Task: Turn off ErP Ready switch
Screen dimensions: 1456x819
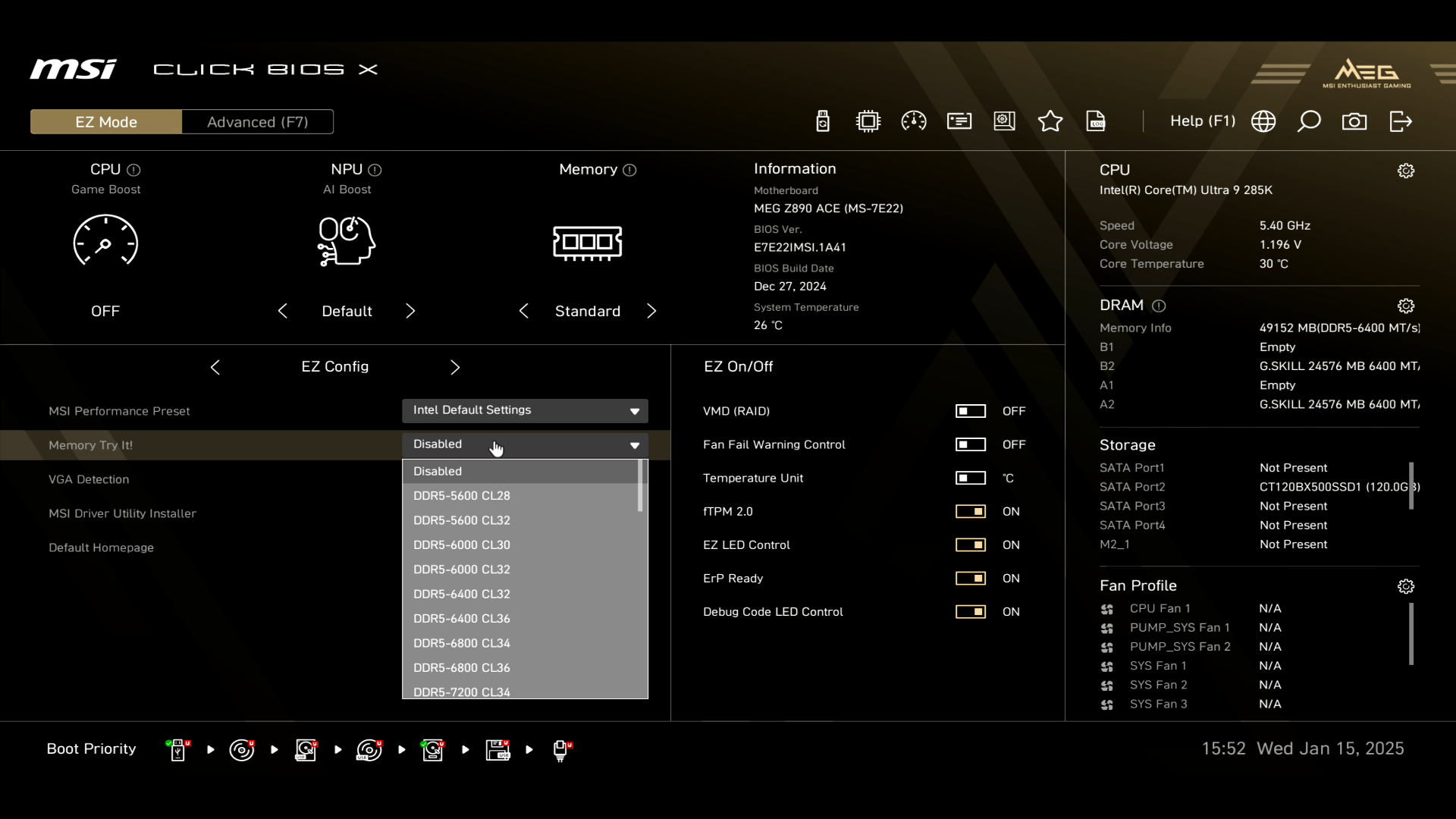Action: (x=970, y=578)
